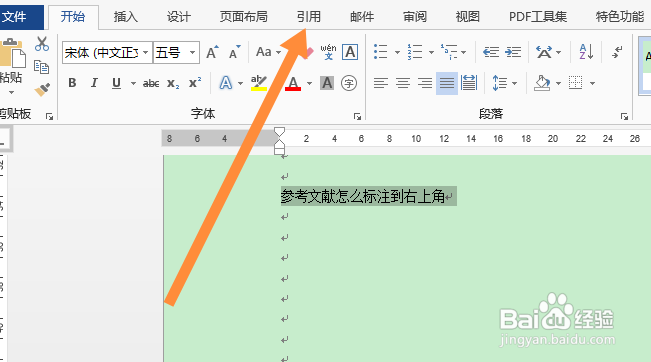Click shading paint bucket icon
The image size is (651, 362).
542,83
